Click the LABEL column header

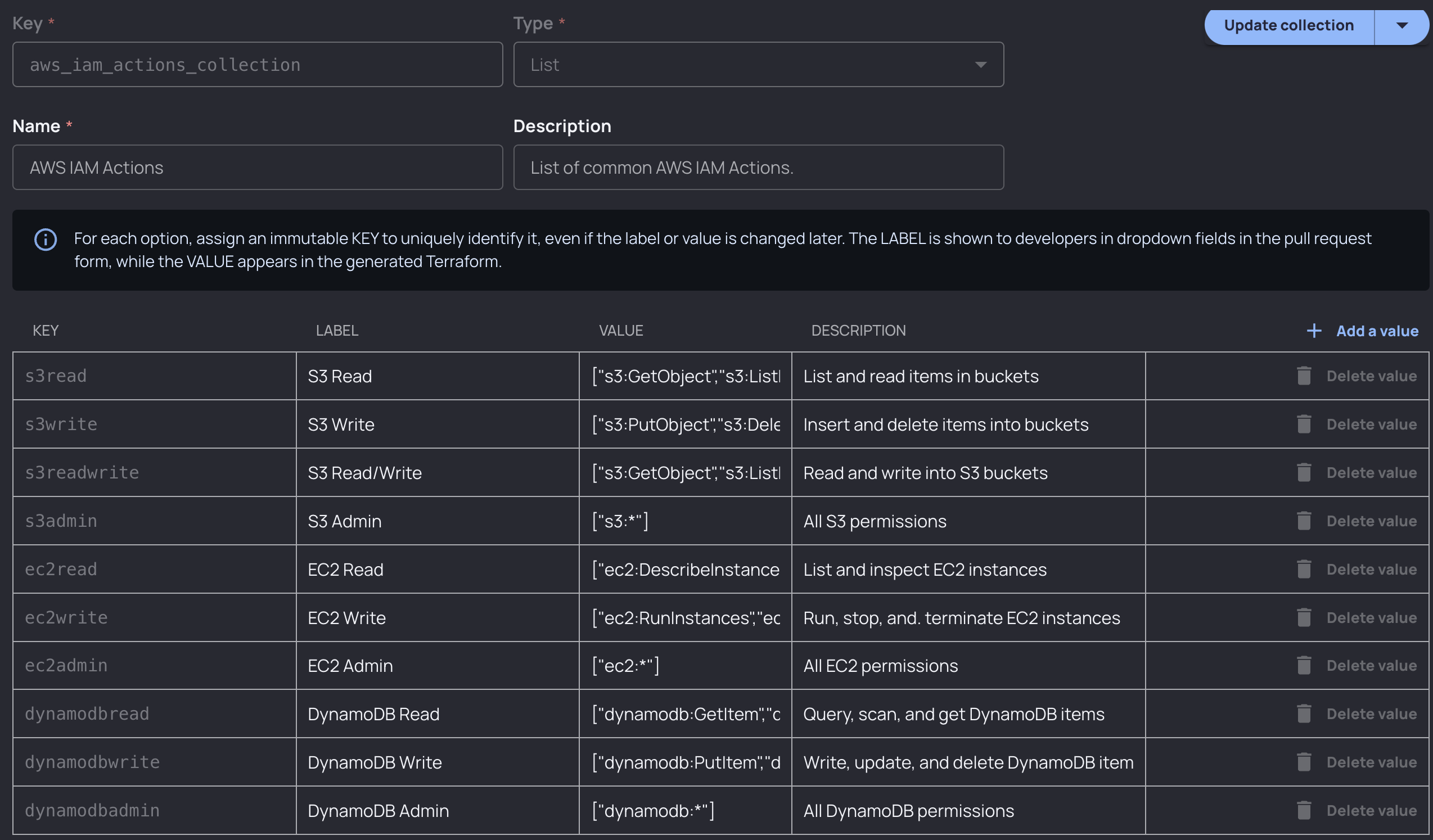coord(337,330)
